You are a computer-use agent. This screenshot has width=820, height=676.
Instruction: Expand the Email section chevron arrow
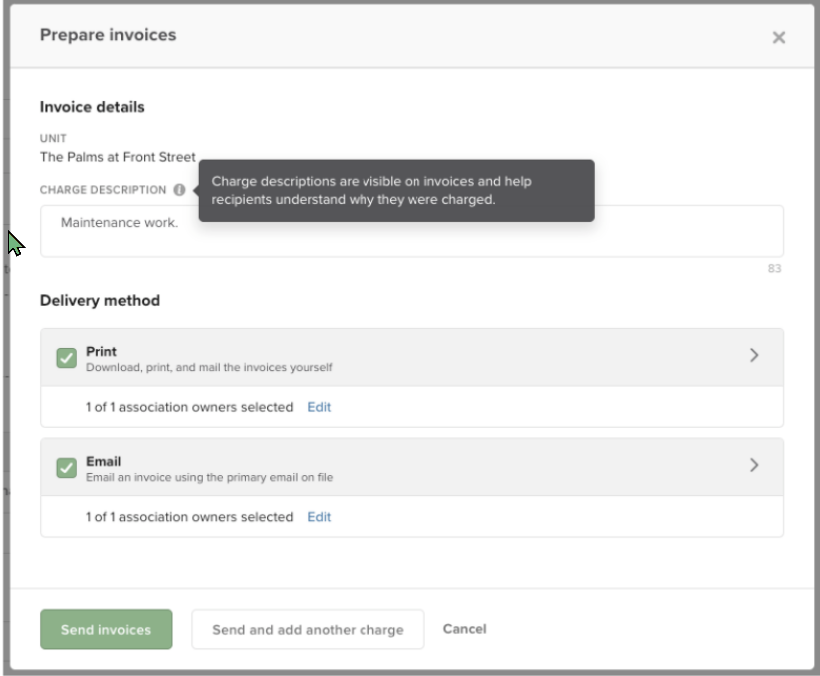(754, 466)
